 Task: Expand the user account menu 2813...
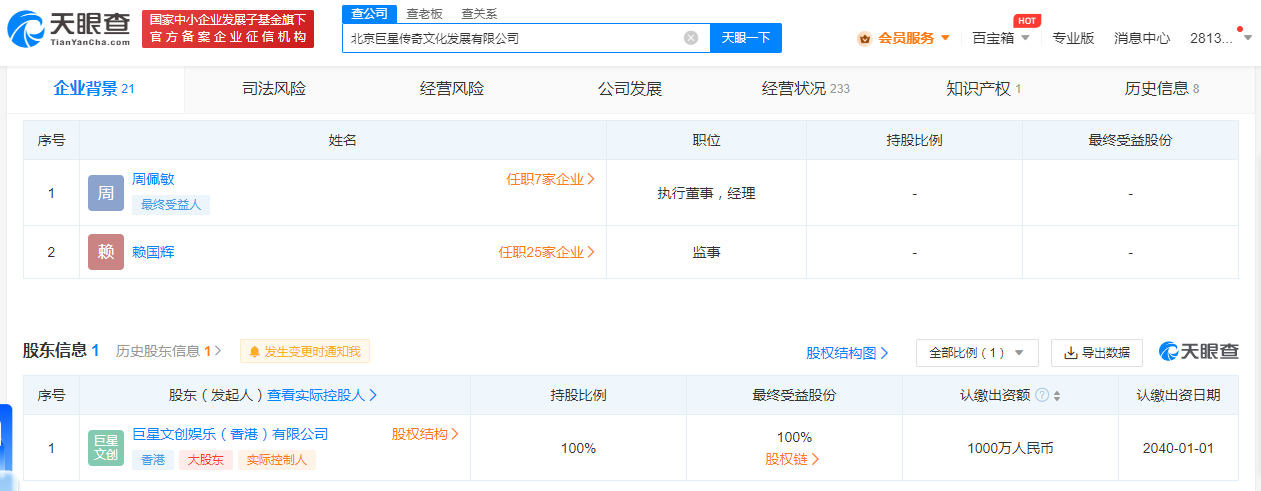tap(1221, 38)
